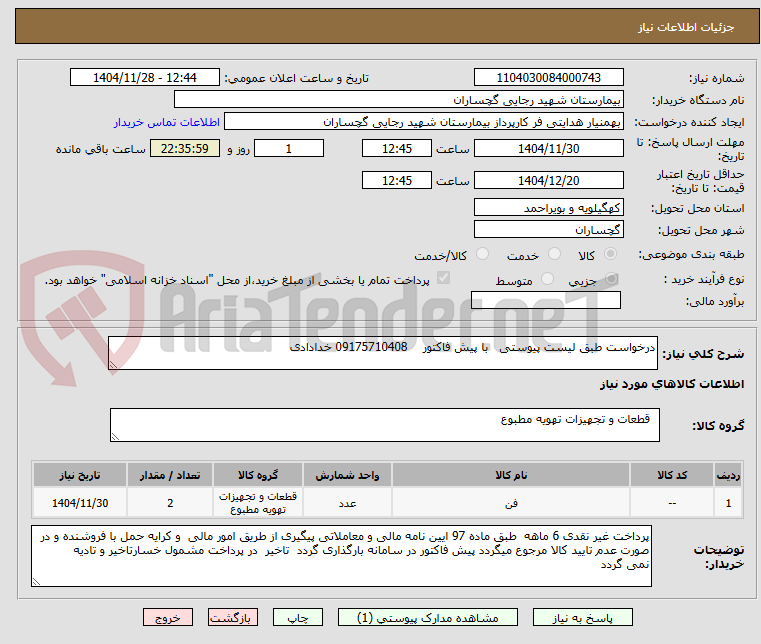Click the need date cell 1404/11/30 in table

pyautogui.click(x=80, y=503)
